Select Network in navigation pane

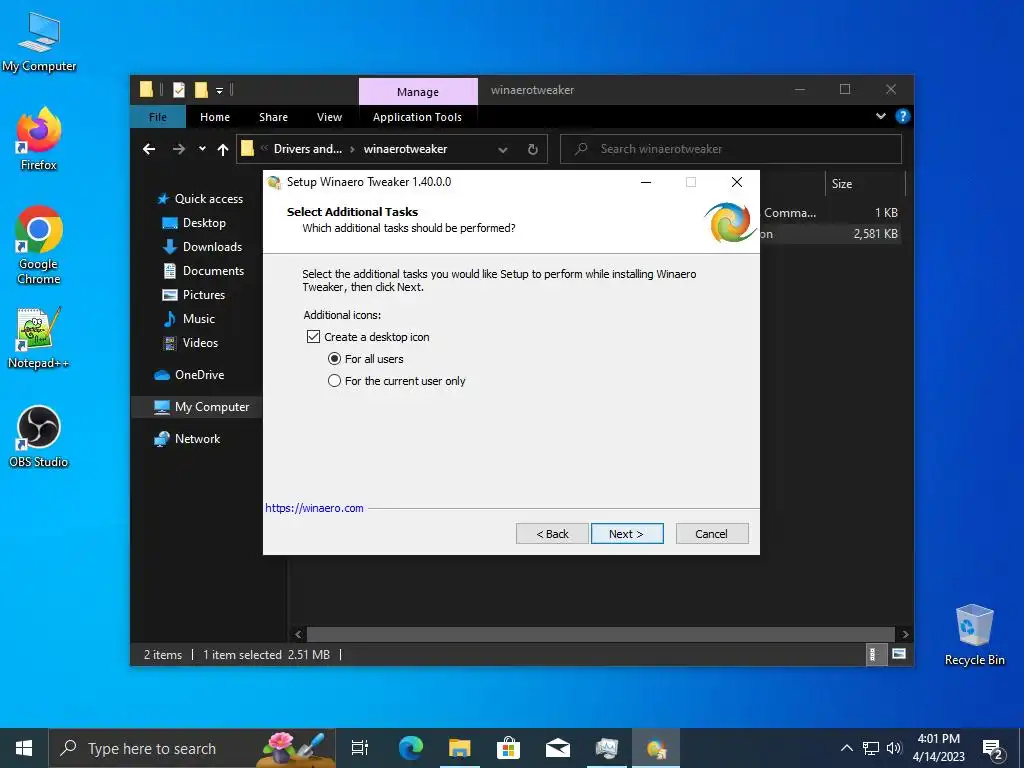point(187,439)
